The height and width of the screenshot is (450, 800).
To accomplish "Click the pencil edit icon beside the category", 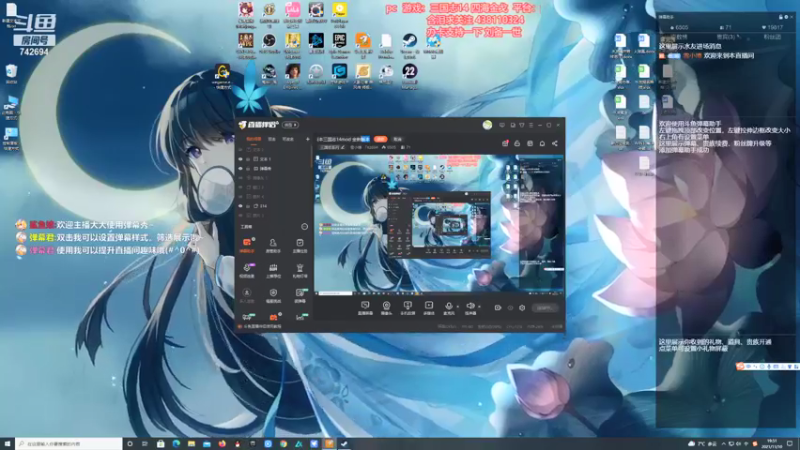I will 343,147.
